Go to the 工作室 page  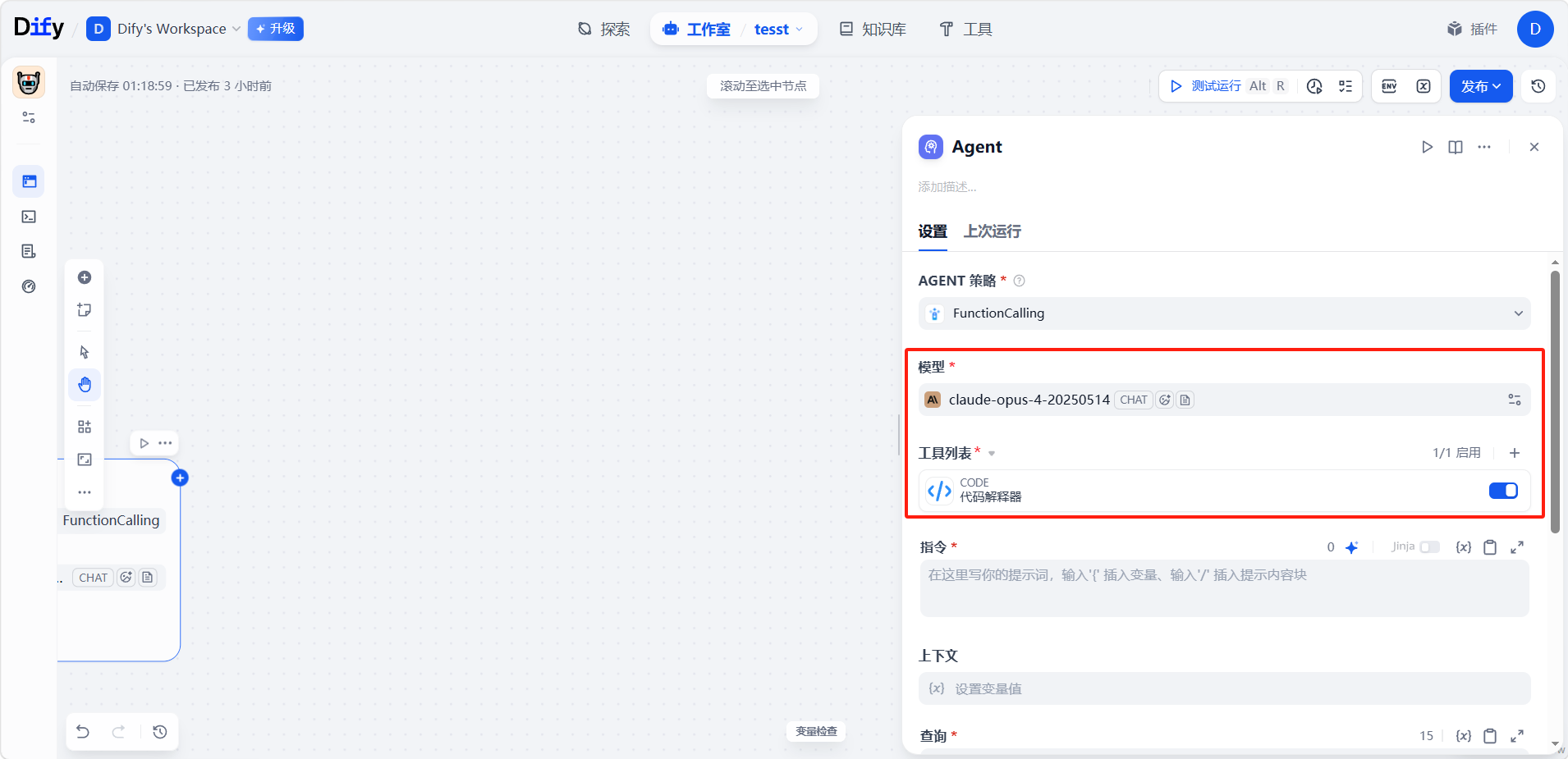697,30
